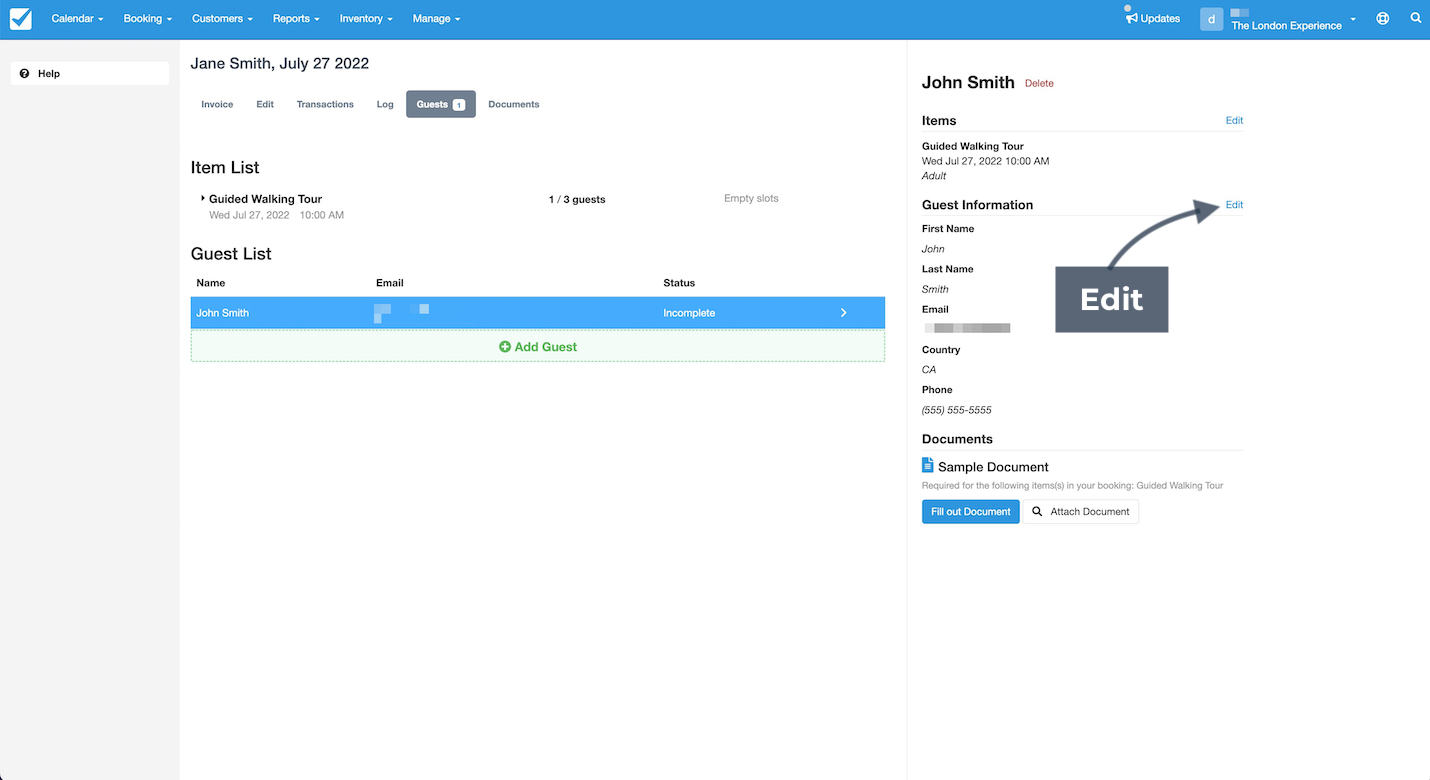Switch to the Edit booking tab
The width and height of the screenshot is (1430, 780).
point(265,104)
